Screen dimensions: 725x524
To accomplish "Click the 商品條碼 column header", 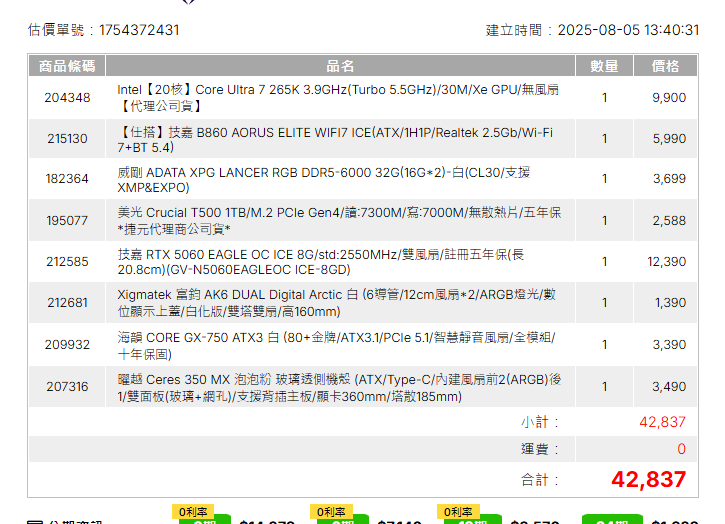I will pyautogui.click(x=67, y=66).
